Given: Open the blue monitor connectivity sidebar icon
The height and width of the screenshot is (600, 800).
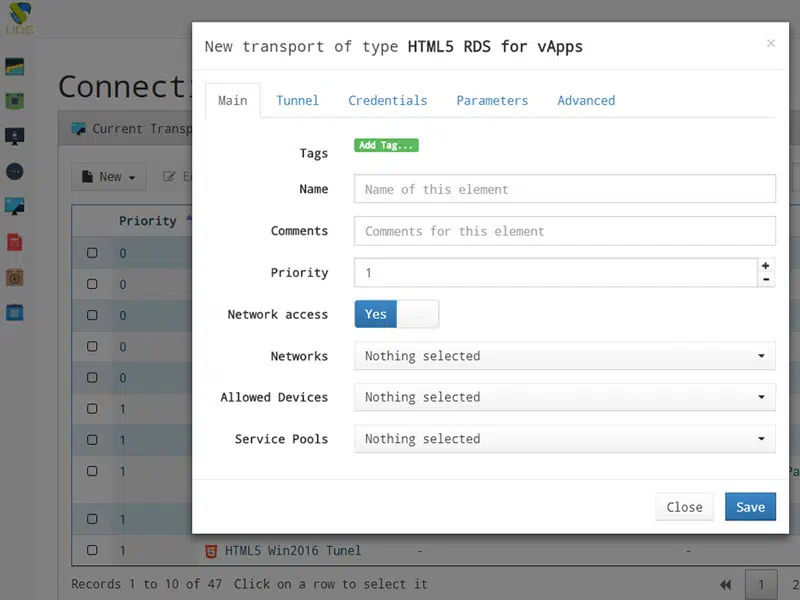Looking at the screenshot, I should (x=14, y=206).
